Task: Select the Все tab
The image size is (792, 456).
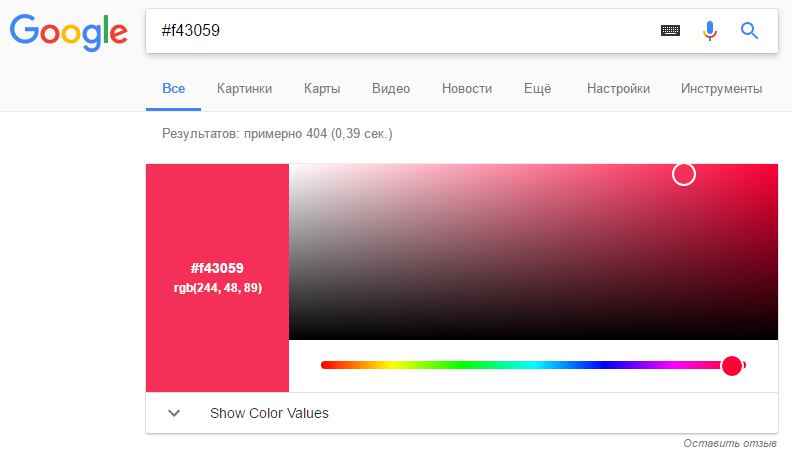Action: click(x=173, y=89)
